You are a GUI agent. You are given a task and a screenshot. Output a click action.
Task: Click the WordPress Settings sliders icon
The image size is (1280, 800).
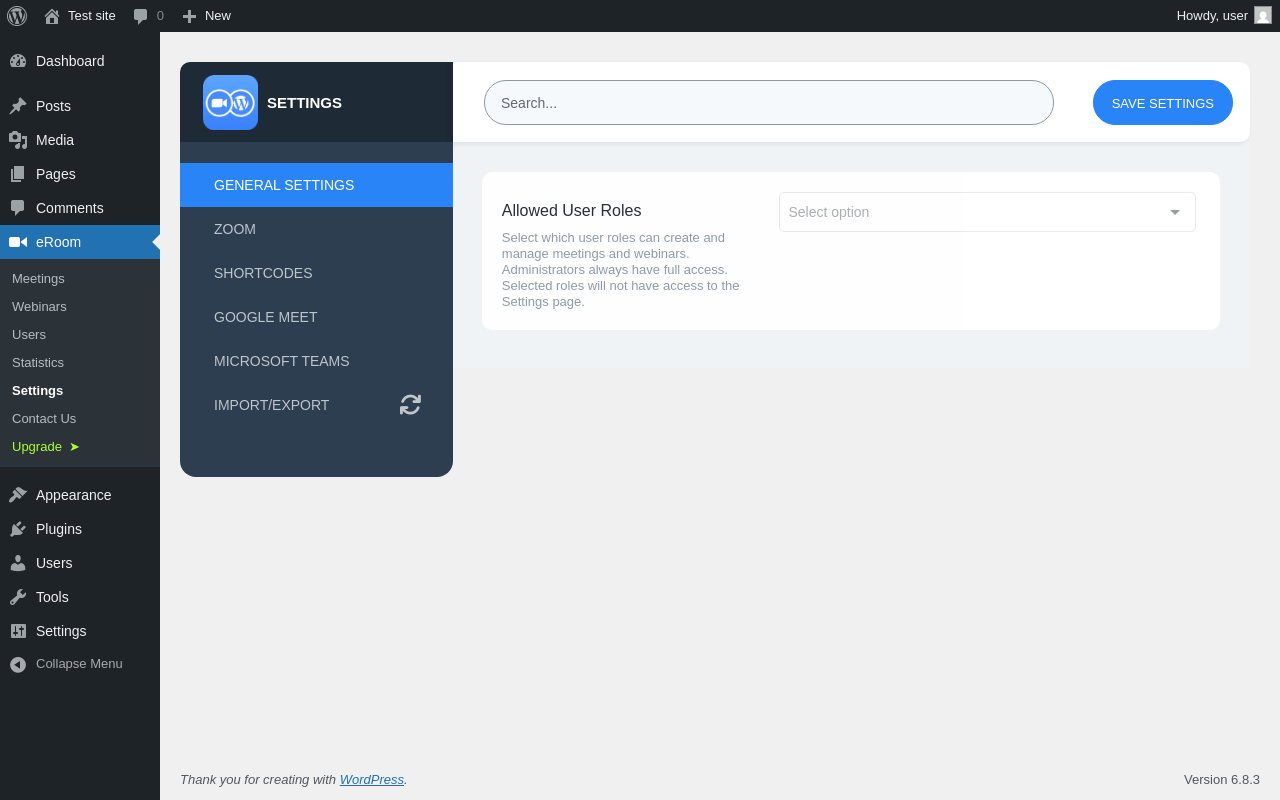pos(18,631)
